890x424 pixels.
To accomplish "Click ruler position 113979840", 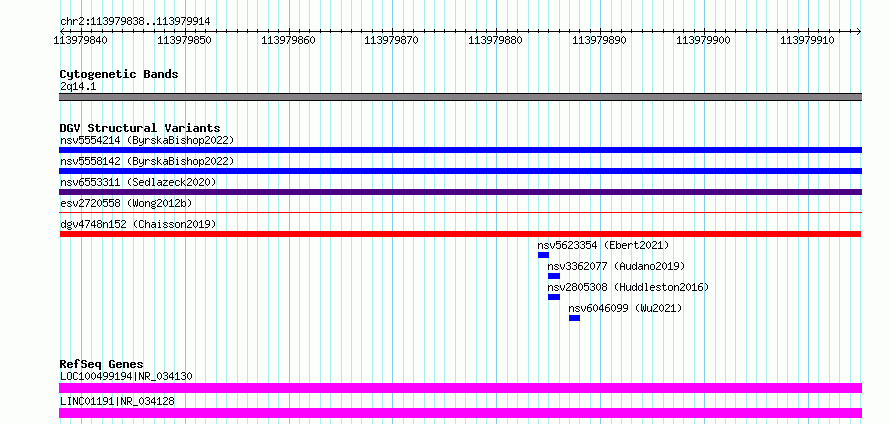I will (81, 40).
